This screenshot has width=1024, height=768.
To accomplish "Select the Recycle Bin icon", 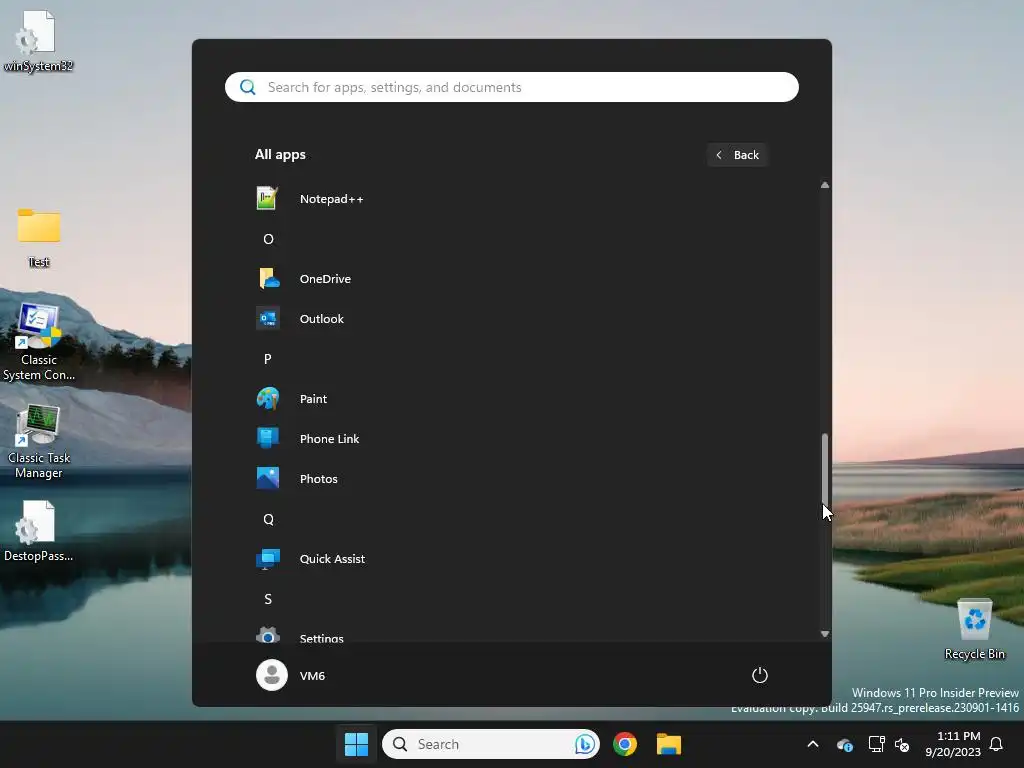I will point(974,630).
